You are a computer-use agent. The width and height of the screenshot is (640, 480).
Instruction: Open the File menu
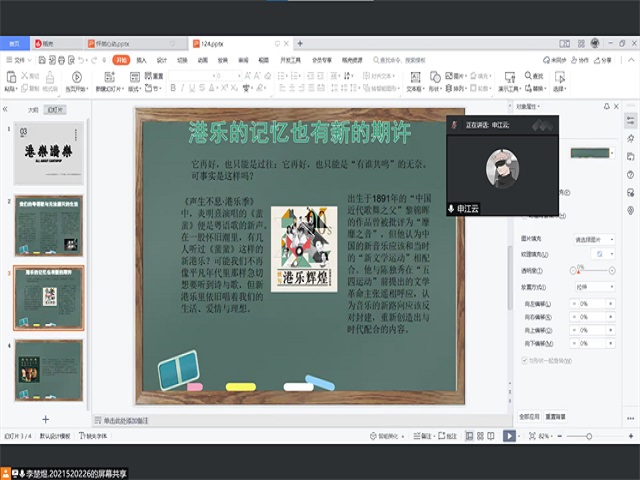[x=18, y=60]
